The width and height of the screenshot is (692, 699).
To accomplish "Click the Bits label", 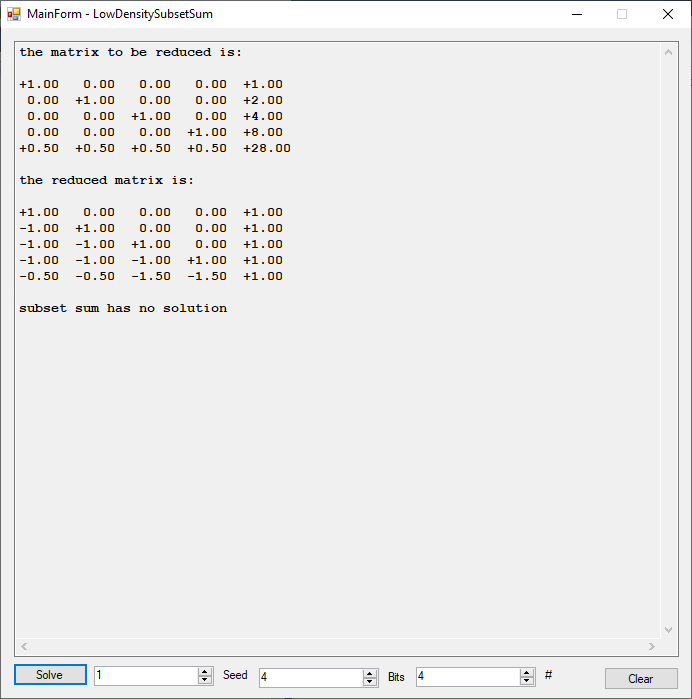I will click(396, 677).
